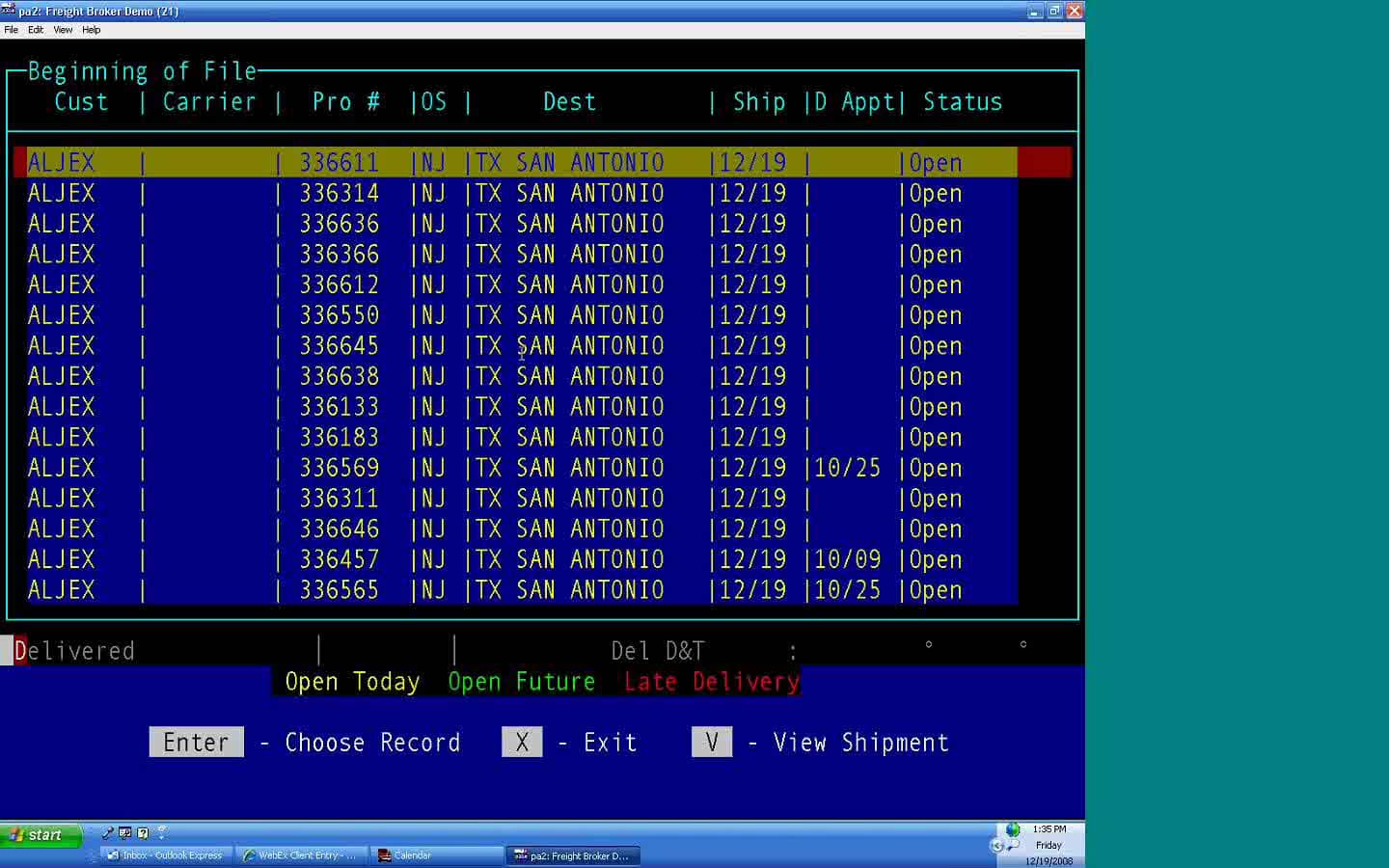Select row with Pro # 336636
The height and width of the screenshot is (868, 1389).
pos(522,224)
